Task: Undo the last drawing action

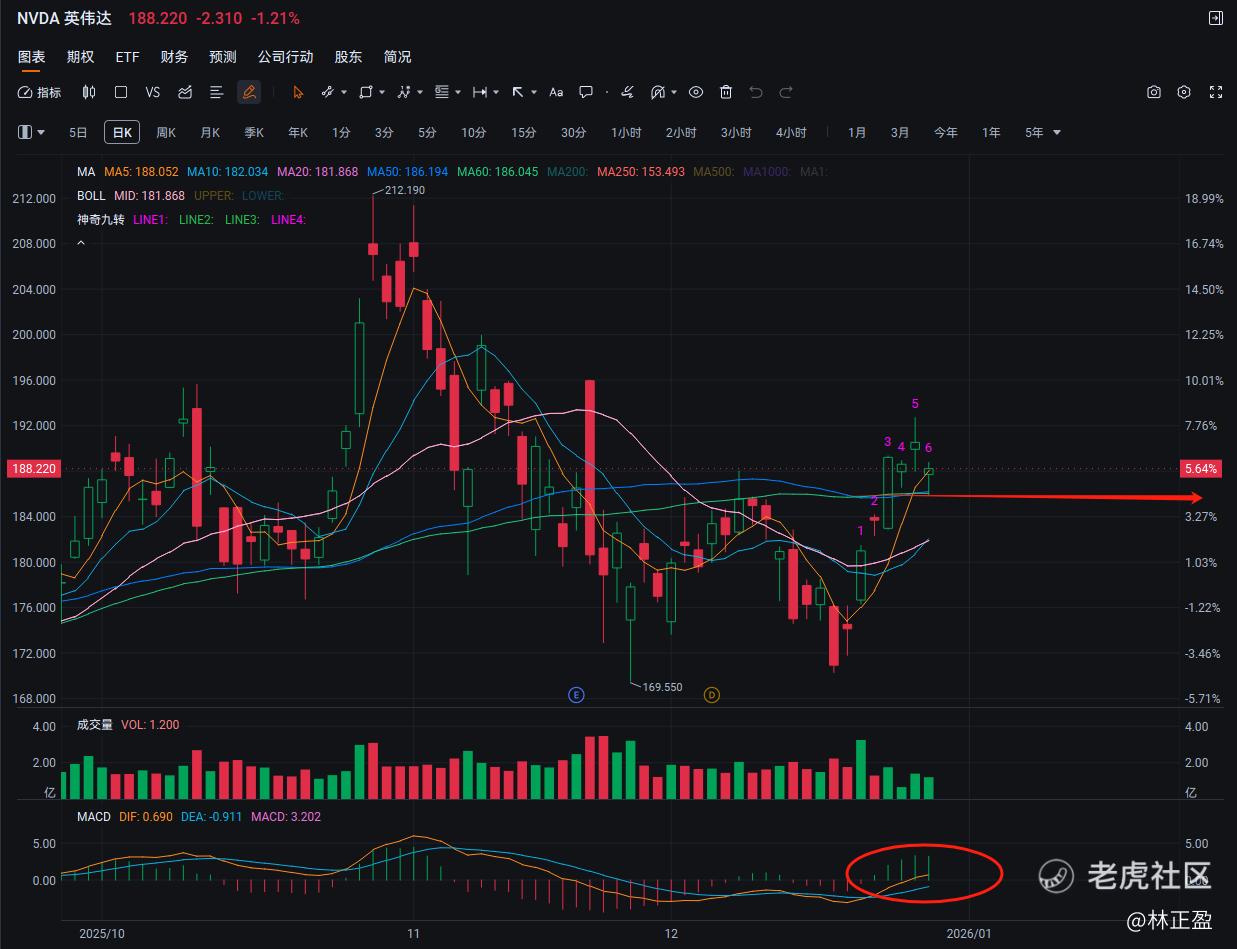Action: 756,92
